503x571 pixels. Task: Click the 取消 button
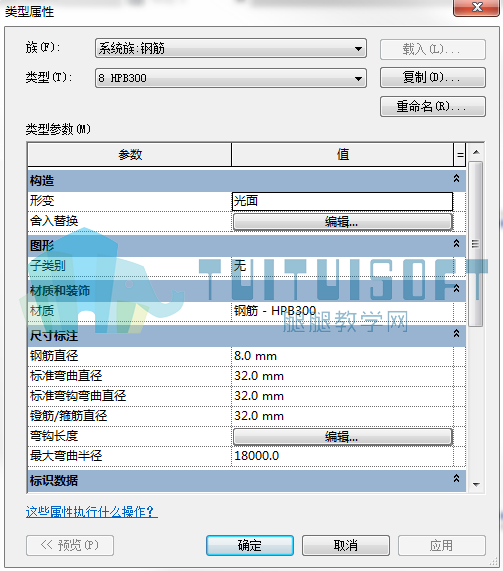346,545
